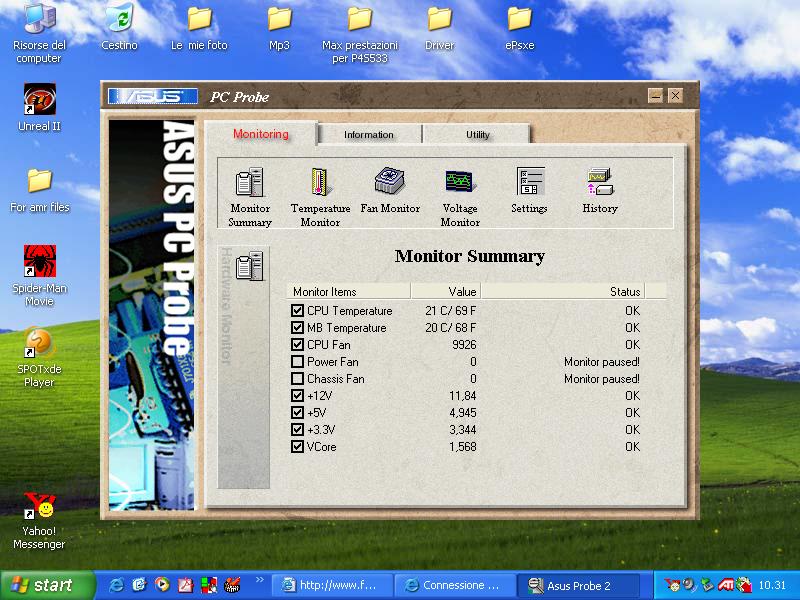Open the For amr files folder

tap(39, 181)
